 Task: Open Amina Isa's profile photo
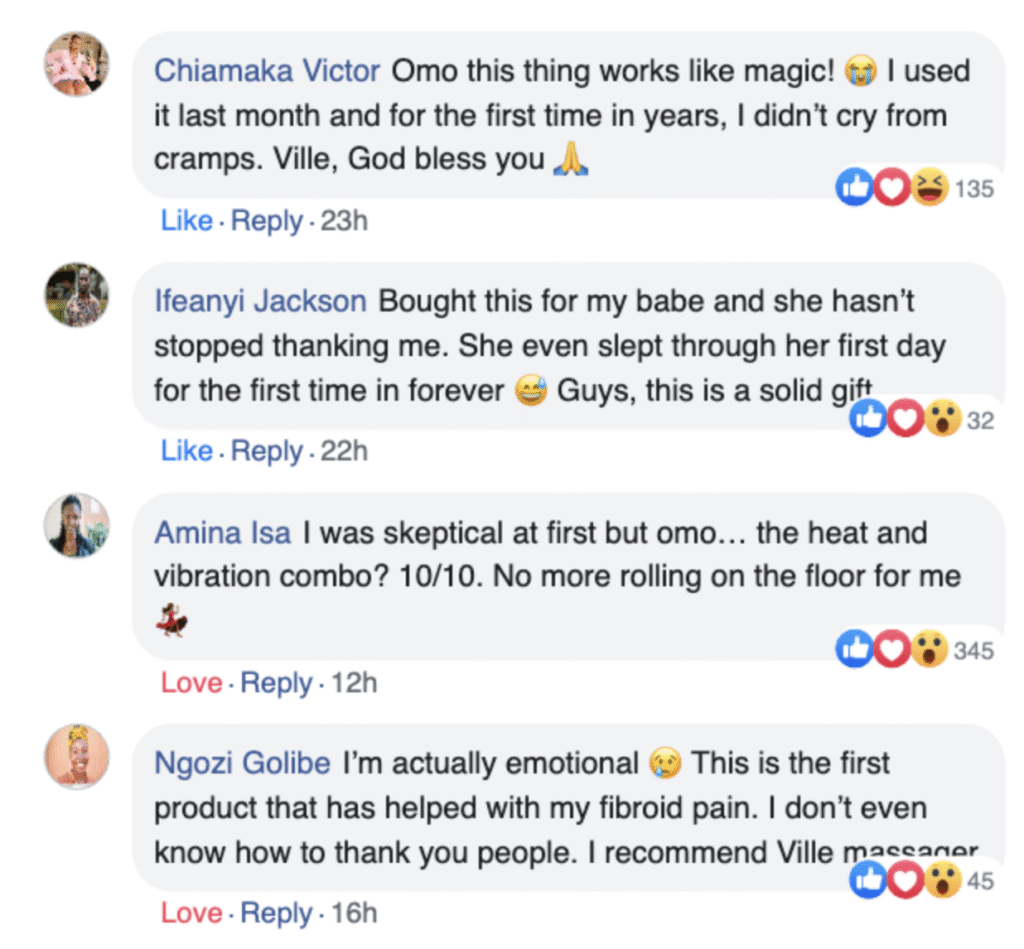point(76,525)
